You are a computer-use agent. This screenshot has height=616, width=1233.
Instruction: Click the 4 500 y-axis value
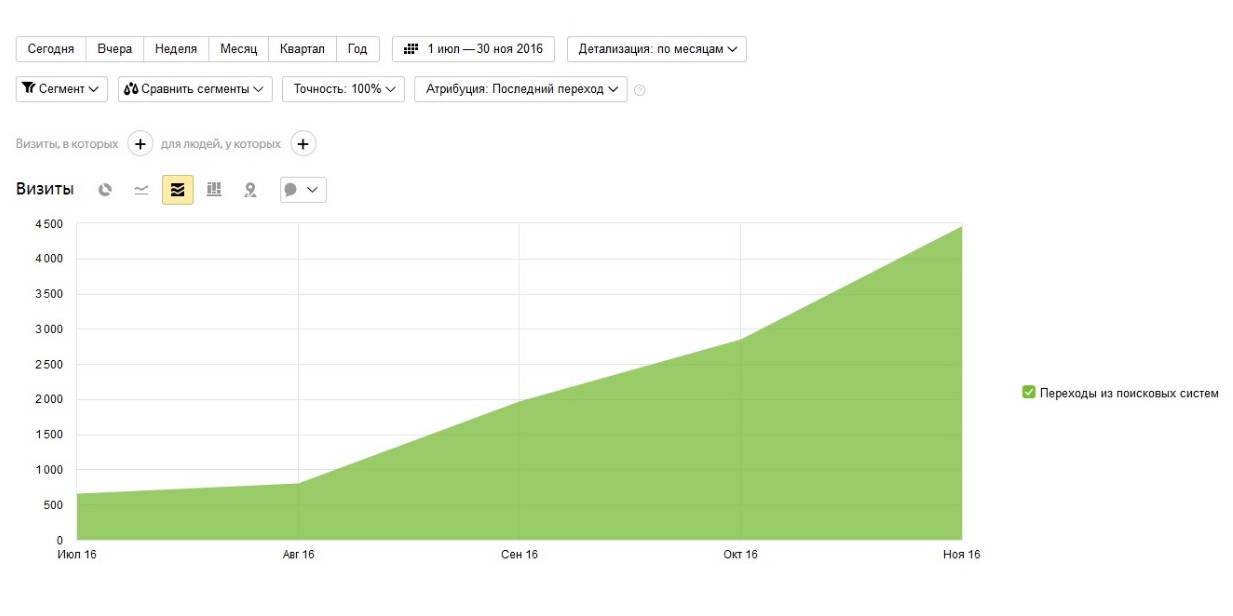pyautogui.click(x=50, y=223)
